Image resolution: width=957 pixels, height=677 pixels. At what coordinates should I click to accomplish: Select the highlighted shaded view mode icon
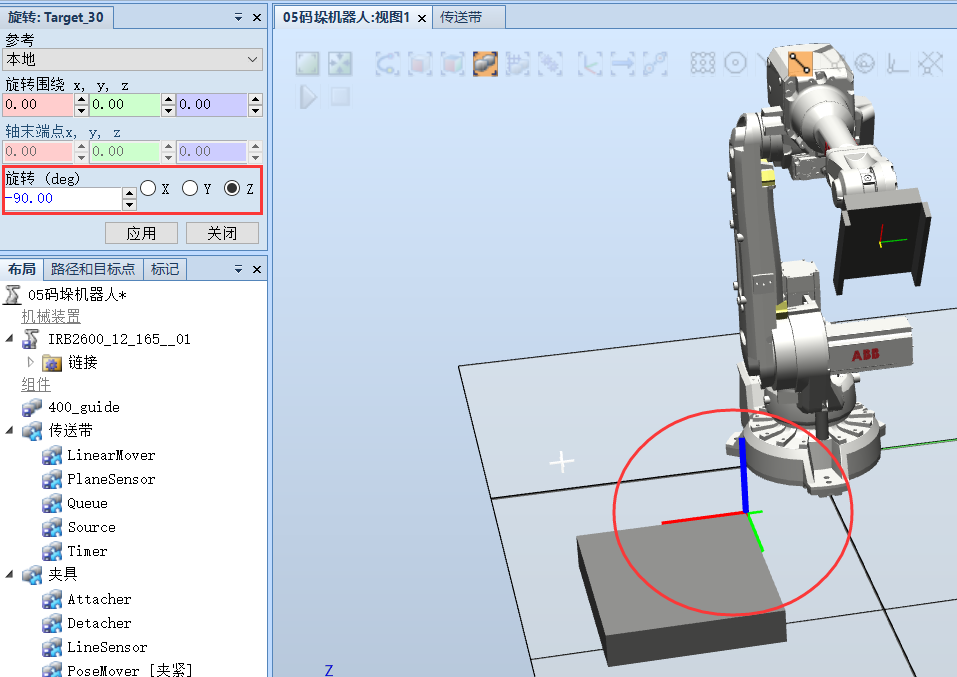pyautogui.click(x=485, y=63)
